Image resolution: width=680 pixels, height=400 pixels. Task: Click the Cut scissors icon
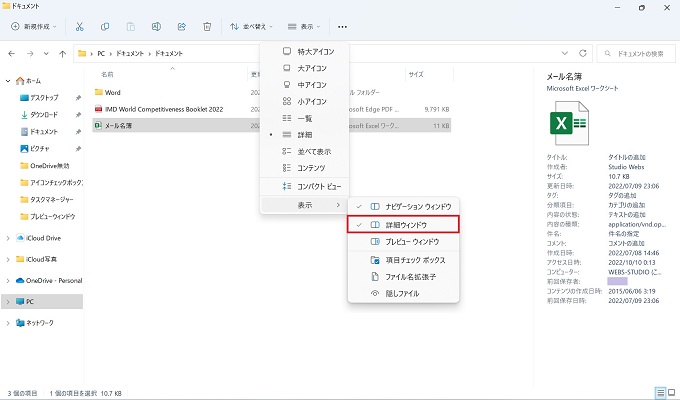[x=79, y=27]
